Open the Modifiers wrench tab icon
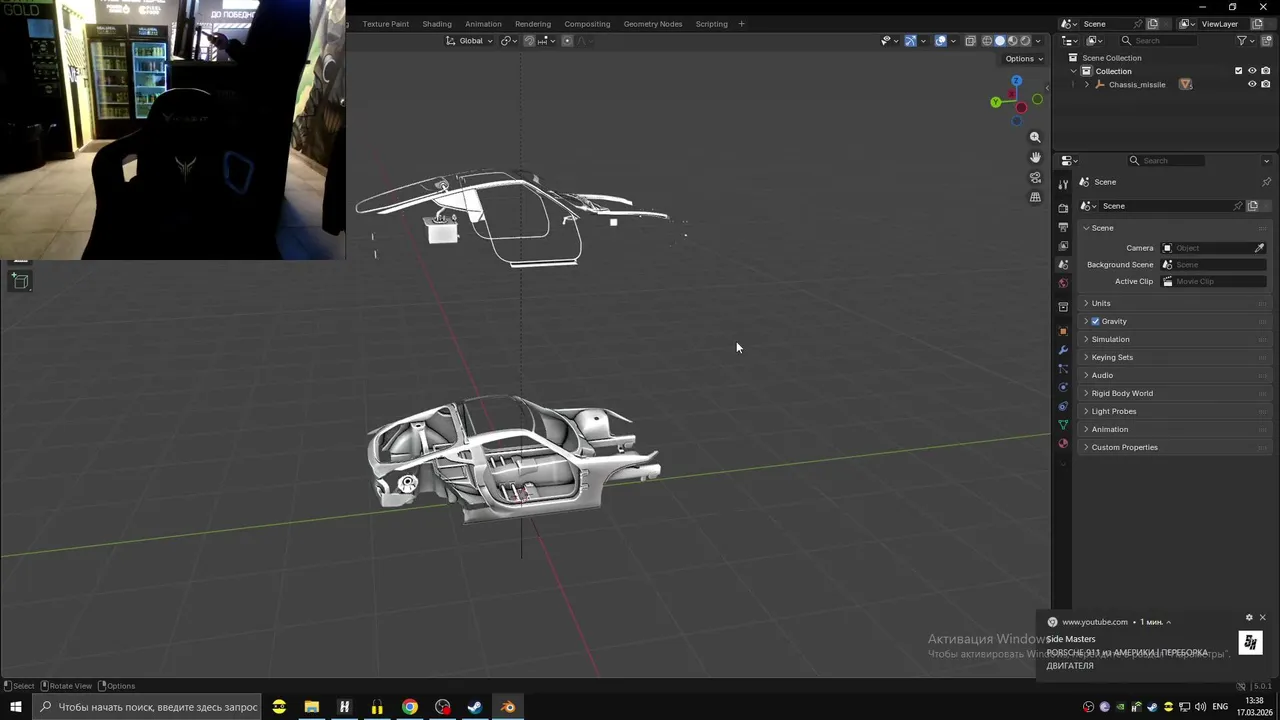This screenshot has width=1280, height=720. [1063, 350]
